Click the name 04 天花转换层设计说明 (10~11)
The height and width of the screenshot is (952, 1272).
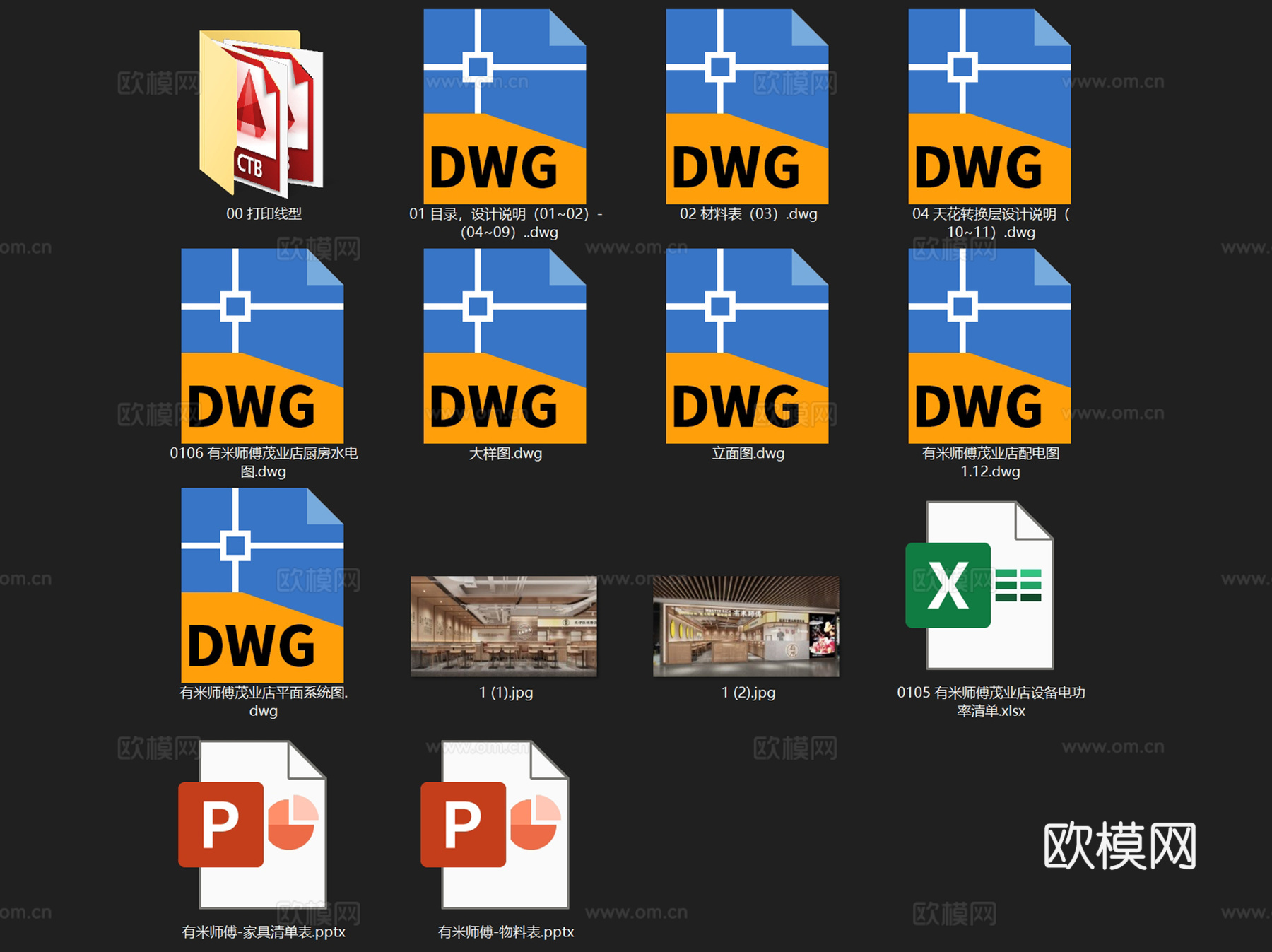[x=991, y=223]
